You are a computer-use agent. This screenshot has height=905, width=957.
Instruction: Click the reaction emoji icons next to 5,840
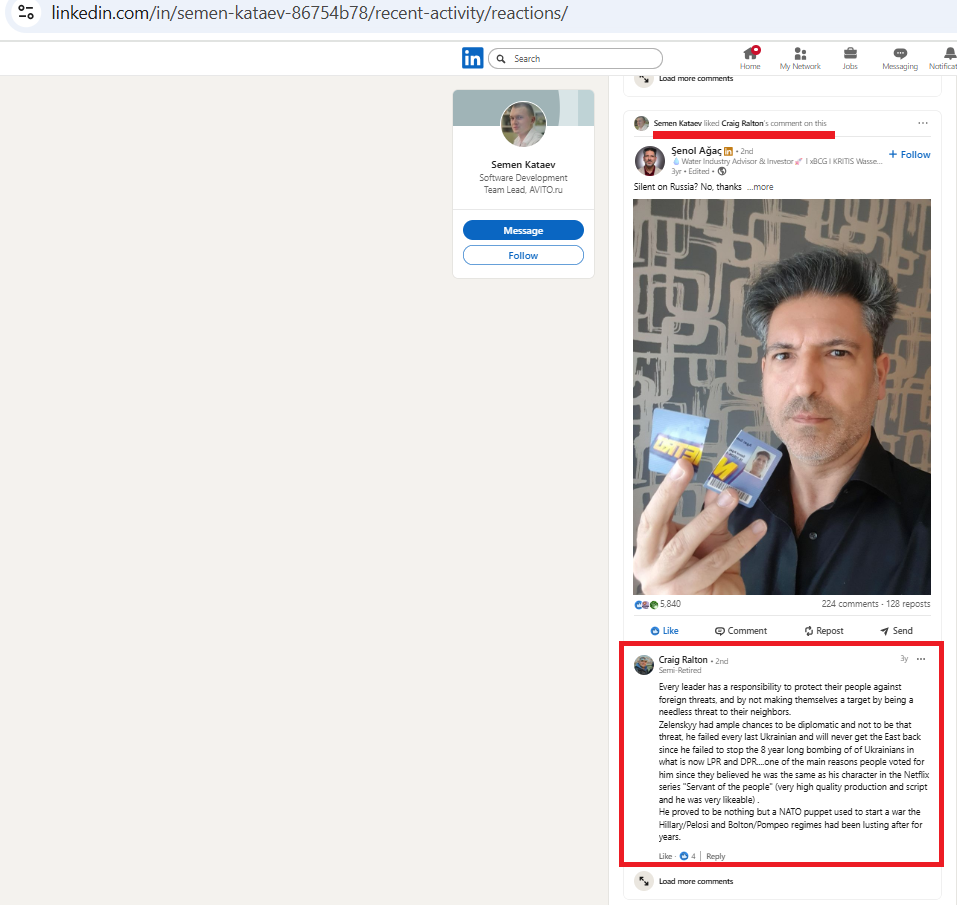click(x=646, y=605)
